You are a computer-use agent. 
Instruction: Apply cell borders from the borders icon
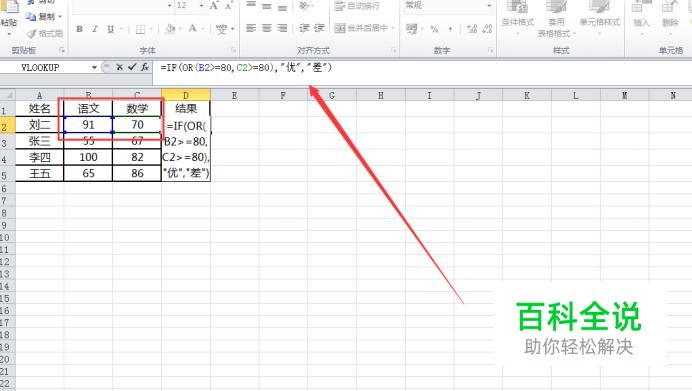point(140,29)
